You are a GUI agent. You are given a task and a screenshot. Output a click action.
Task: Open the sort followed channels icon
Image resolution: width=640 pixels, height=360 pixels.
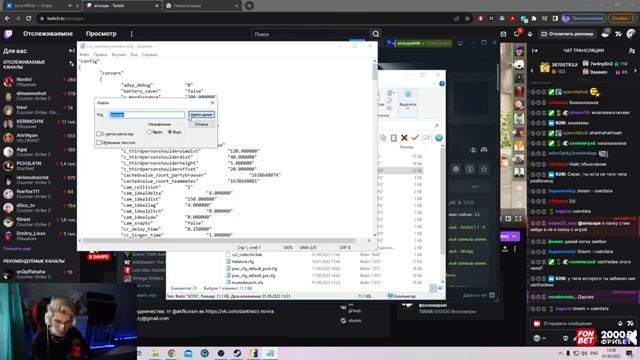72,64
